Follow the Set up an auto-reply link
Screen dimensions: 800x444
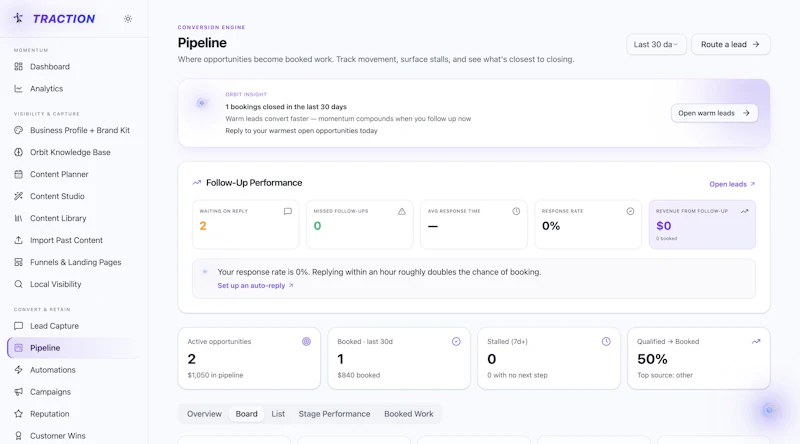click(256, 285)
